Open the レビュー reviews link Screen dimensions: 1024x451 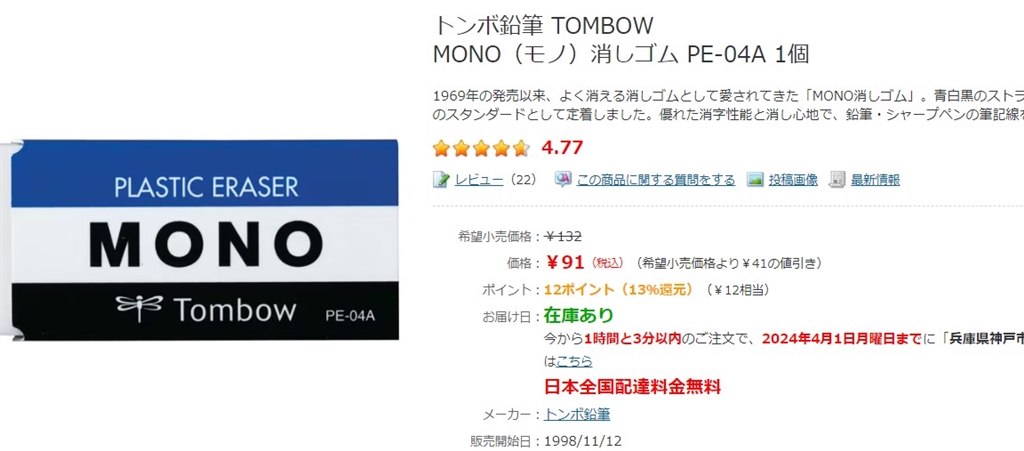pos(479,180)
